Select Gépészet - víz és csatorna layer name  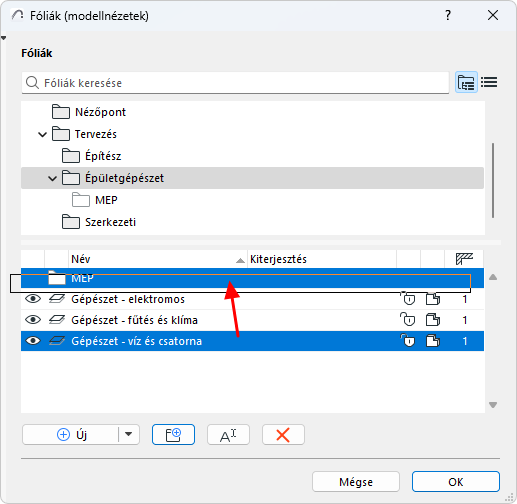pyautogui.click(x=136, y=341)
